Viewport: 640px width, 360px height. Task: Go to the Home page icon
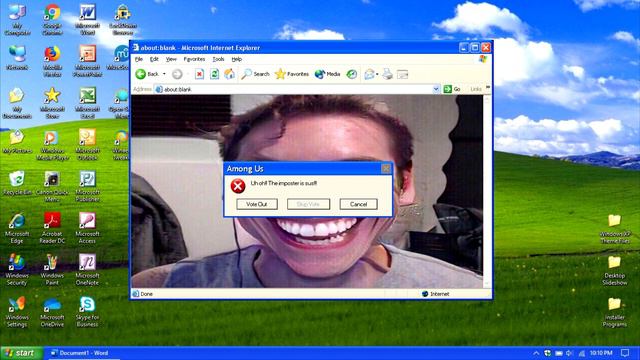coord(229,74)
